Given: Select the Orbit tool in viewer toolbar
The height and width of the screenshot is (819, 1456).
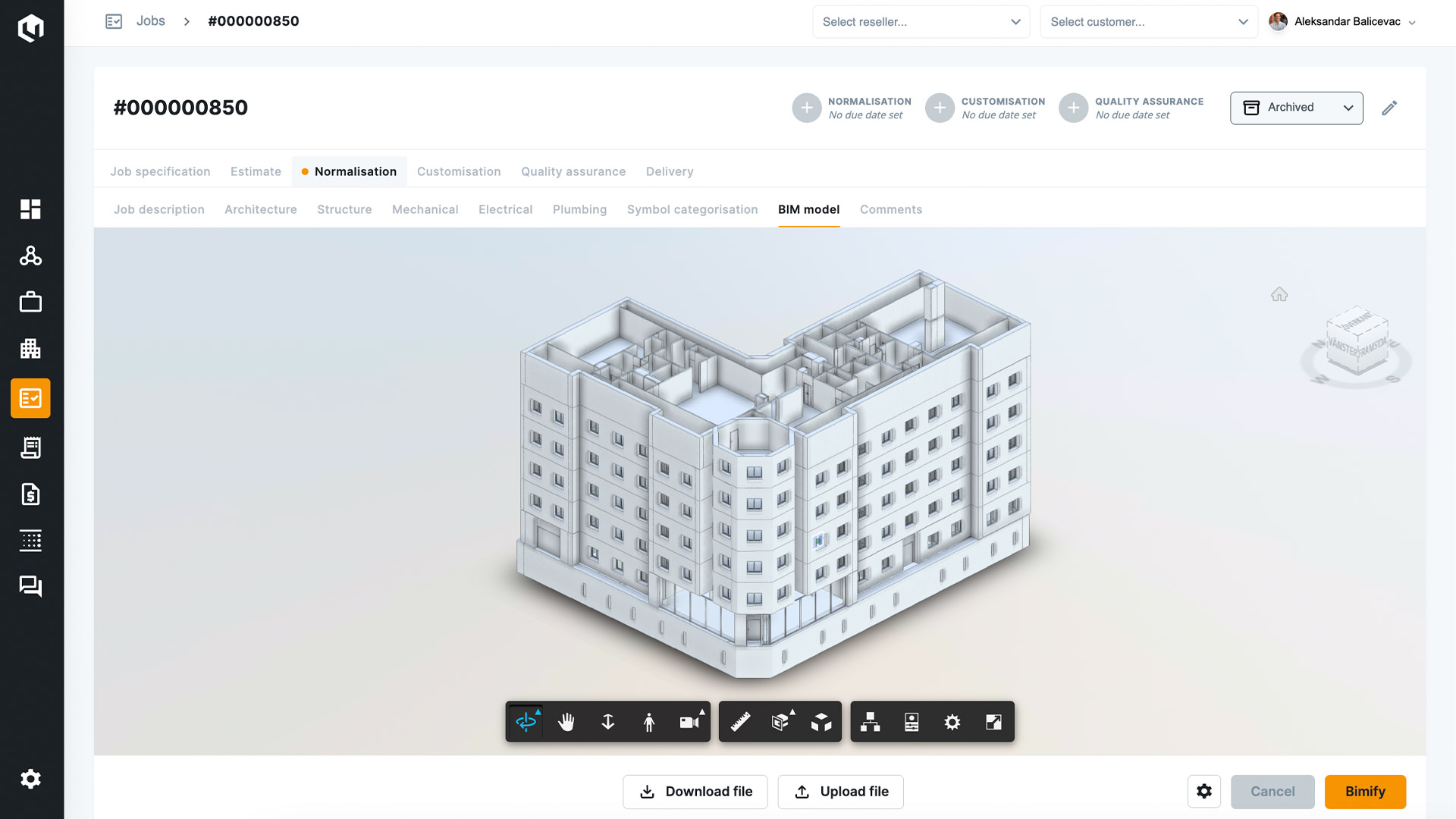Looking at the screenshot, I should [526, 722].
